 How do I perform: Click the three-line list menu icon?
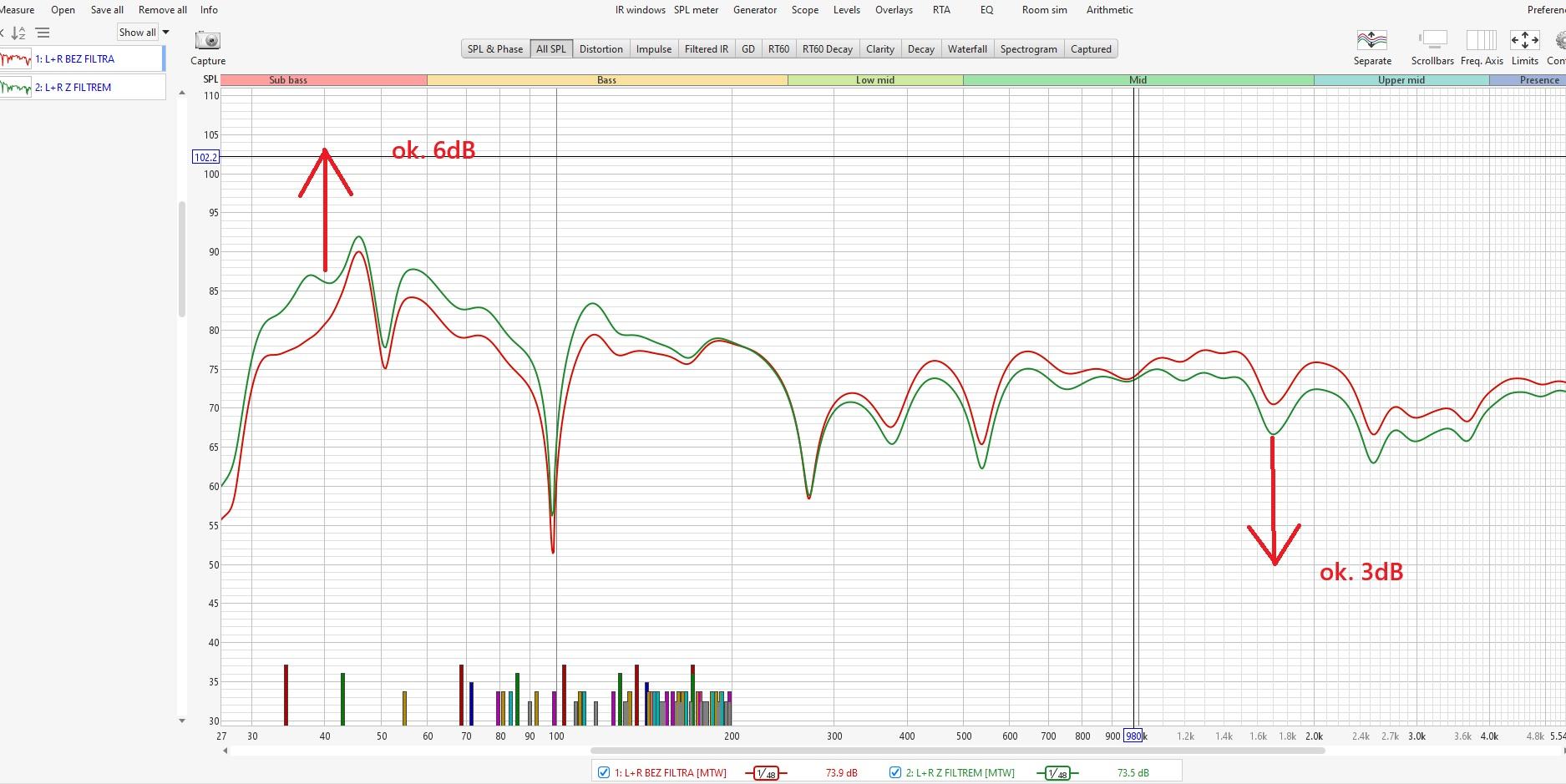(x=43, y=33)
